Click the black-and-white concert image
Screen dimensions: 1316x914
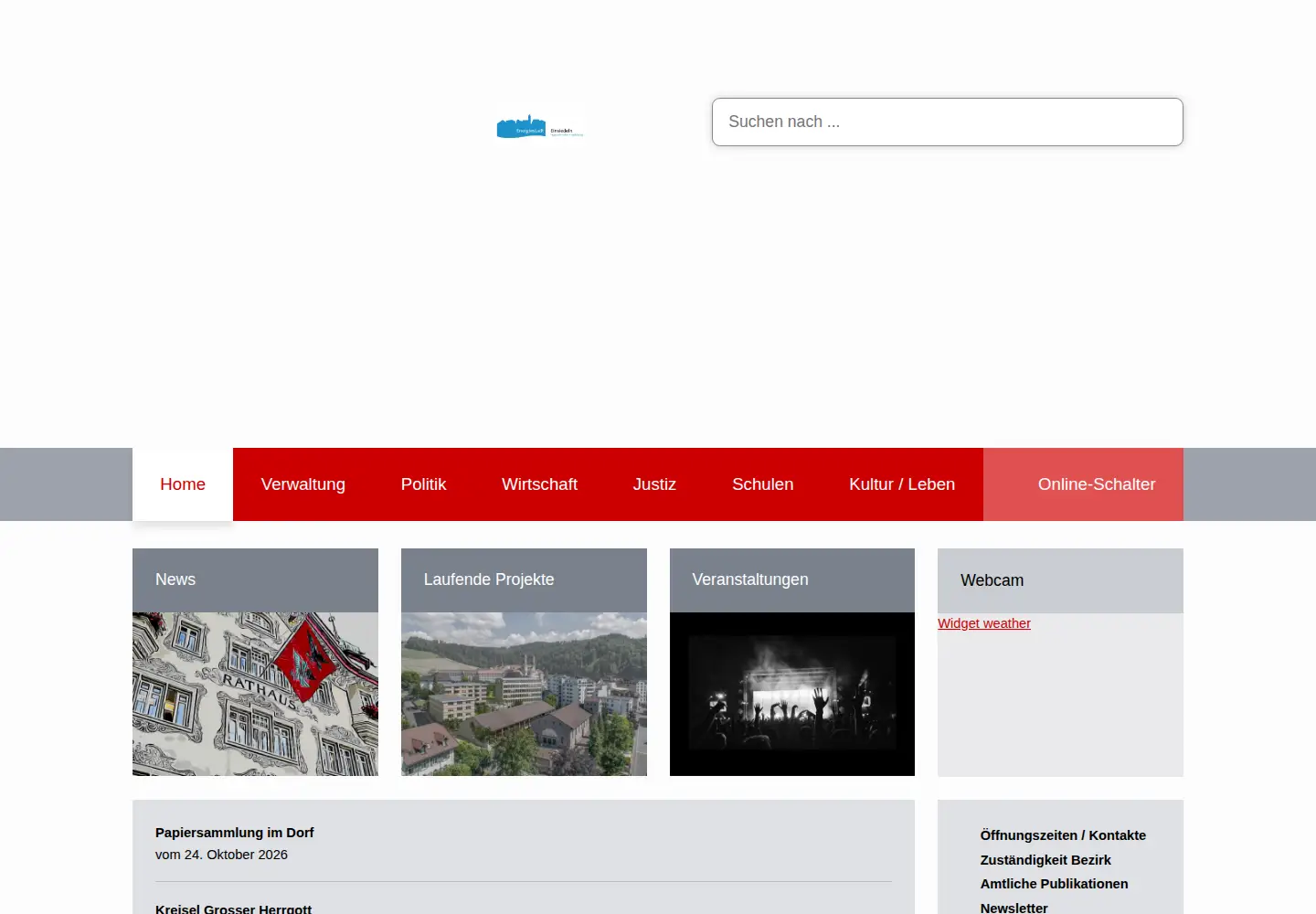coord(792,694)
